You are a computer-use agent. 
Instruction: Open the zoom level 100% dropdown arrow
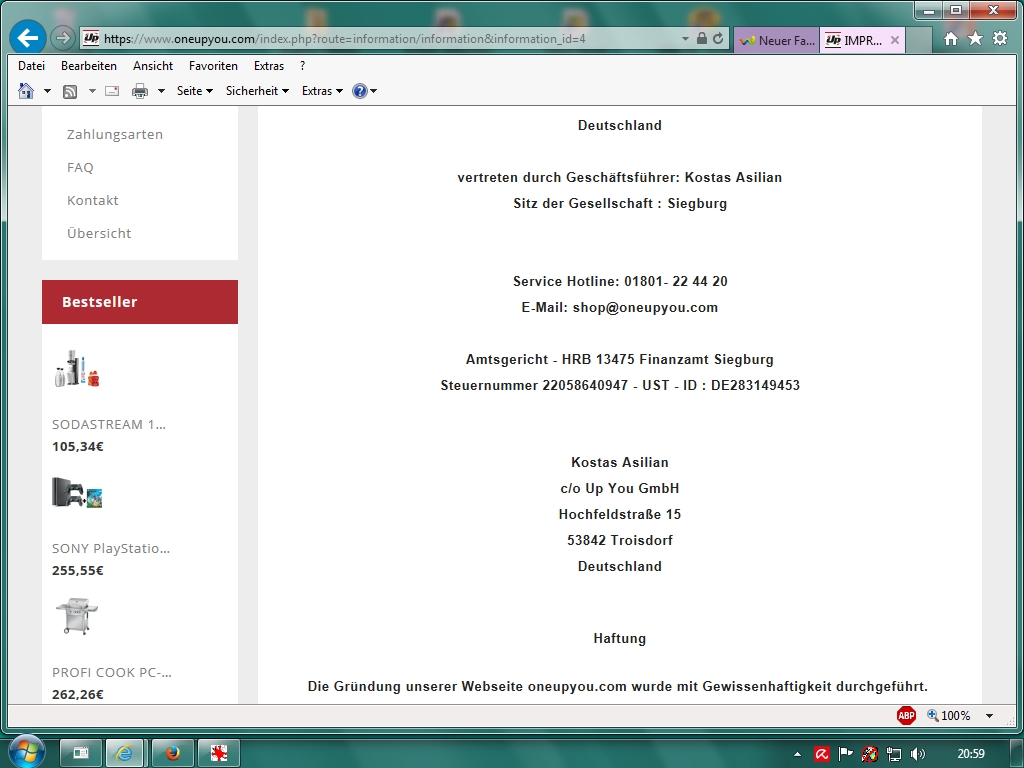point(989,716)
